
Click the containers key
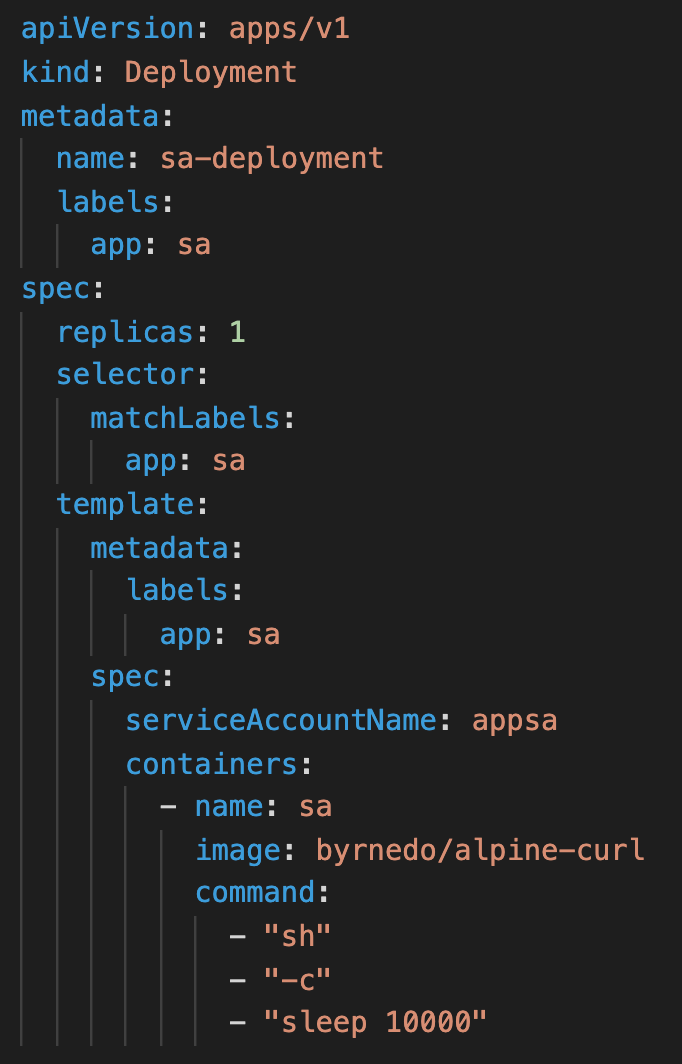pyautogui.click(x=211, y=764)
